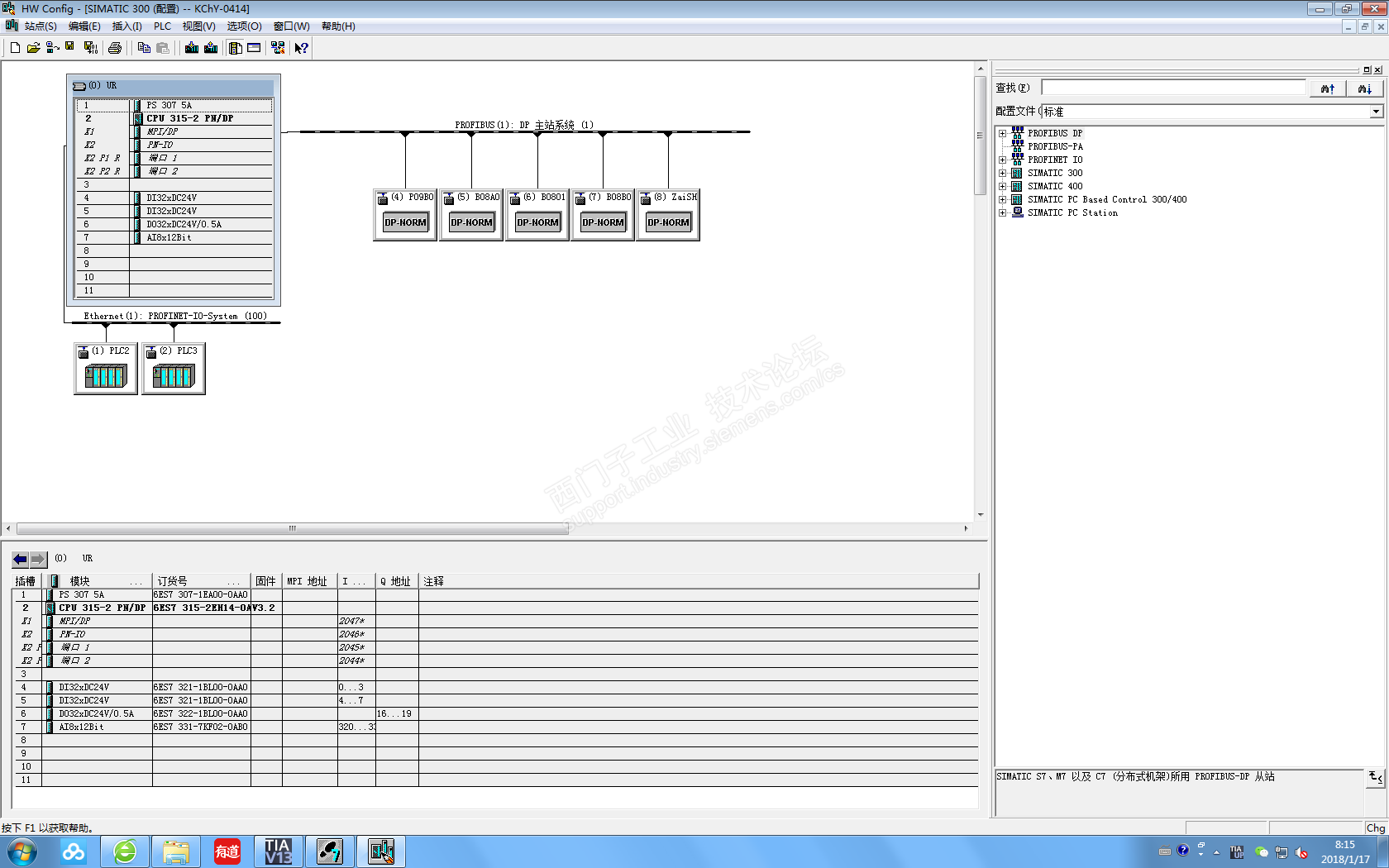Select DP slave (8) ZaiSH module
The image size is (1389, 868).
pyautogui.click(x=668, y=214)
